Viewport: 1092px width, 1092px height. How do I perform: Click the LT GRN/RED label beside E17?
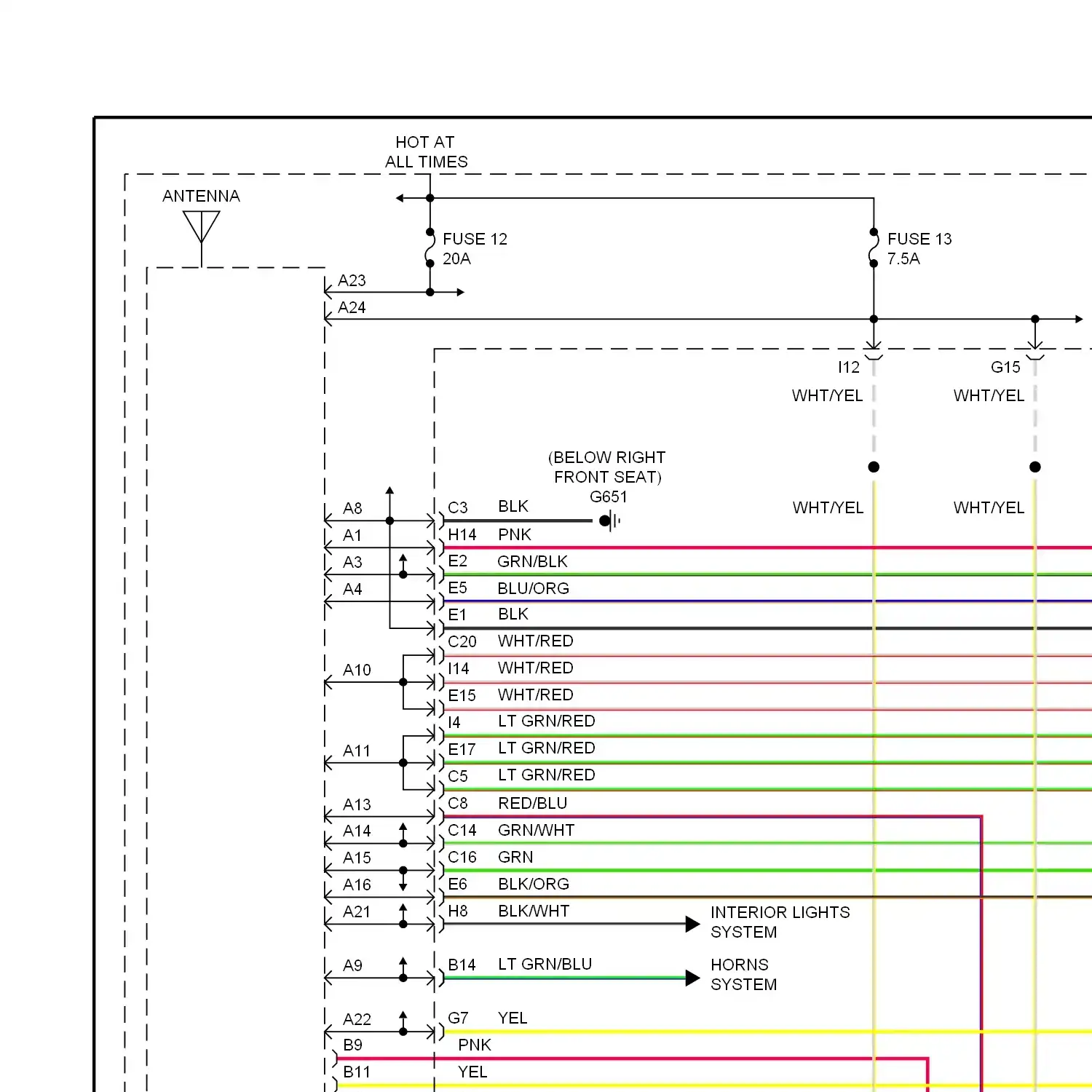[x=547, y=748]
